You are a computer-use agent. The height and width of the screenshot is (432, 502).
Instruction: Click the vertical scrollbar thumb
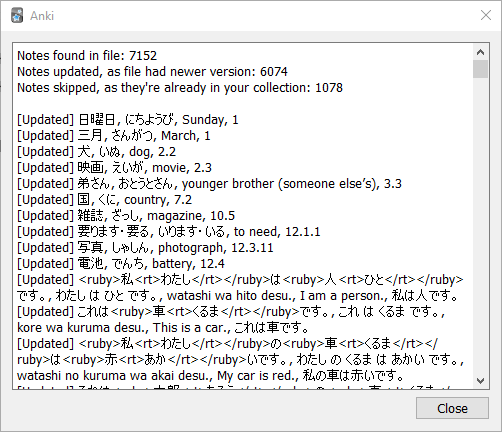point(480,69)
